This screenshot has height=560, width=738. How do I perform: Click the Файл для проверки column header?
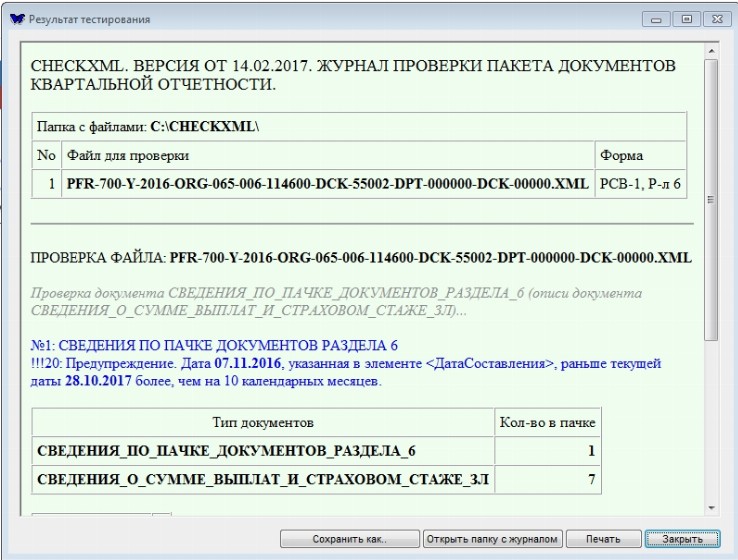click(127, 156)
